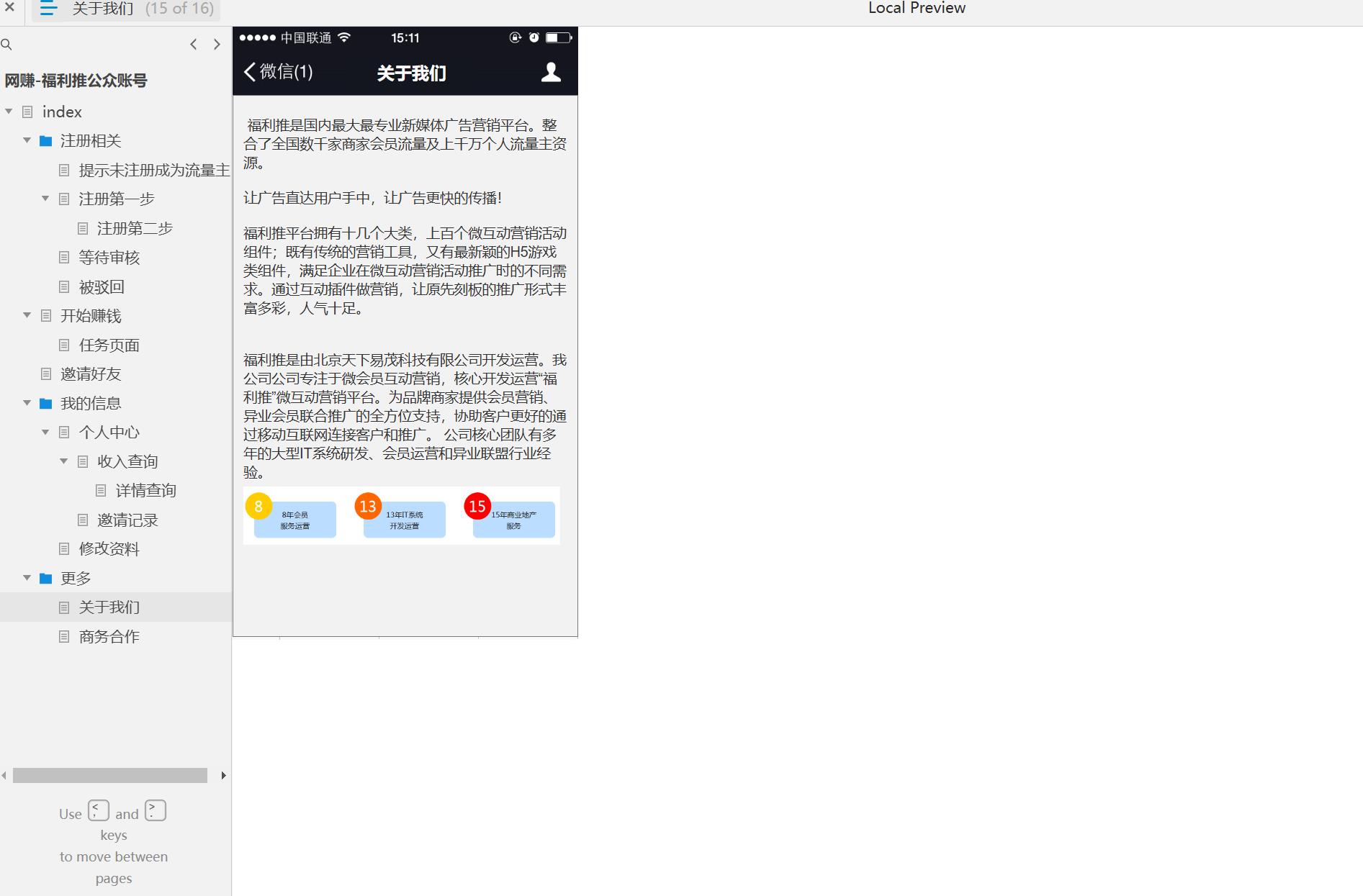Open the 注册第二步 page
The width and height of the screenshot is (1363, 896).
pyautogui.click(x=135, y=228)
